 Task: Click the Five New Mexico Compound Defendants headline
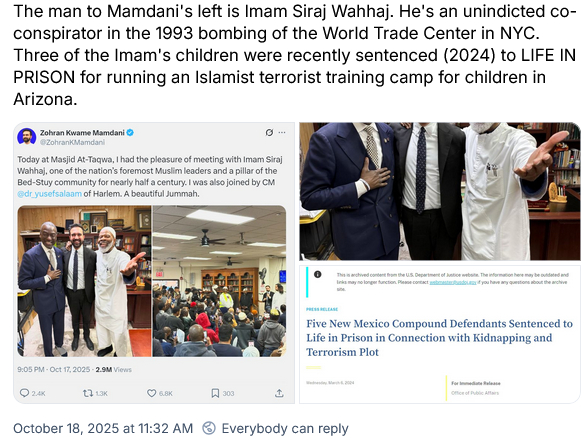pyautogui.click(x=439, y=338)
